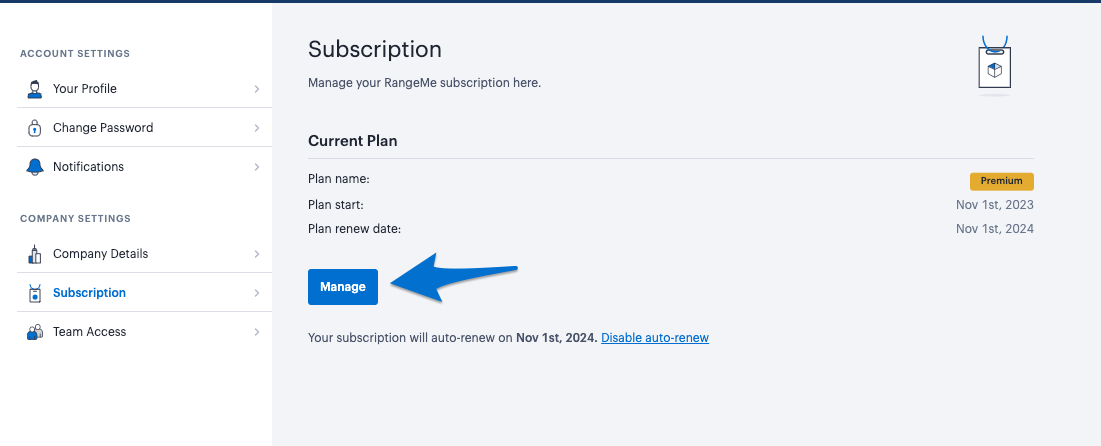1101x446 pixels.
Task: Click the Notifications bell icon
Action: tap(34, 166)
